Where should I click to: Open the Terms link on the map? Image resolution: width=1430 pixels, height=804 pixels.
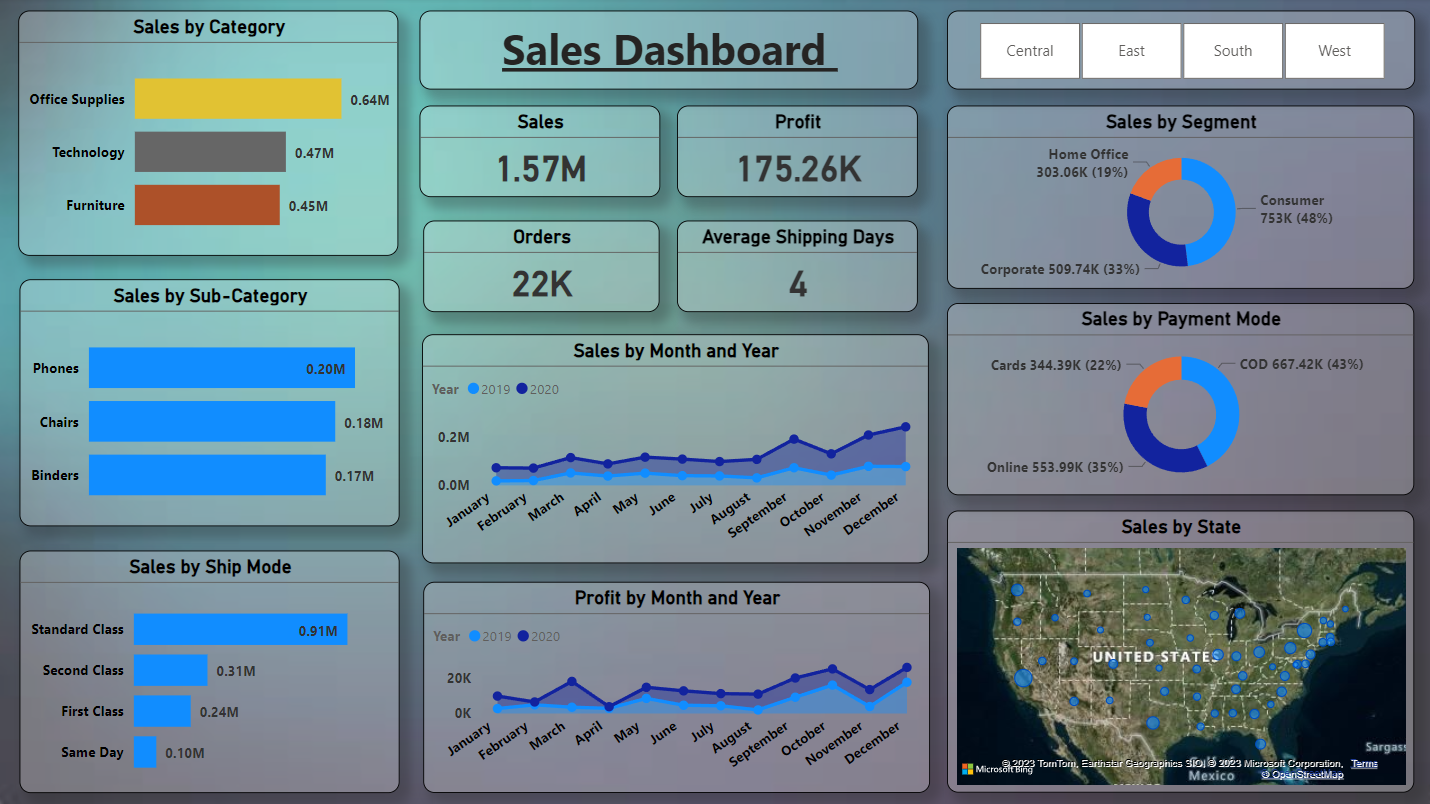[1364, 764]
